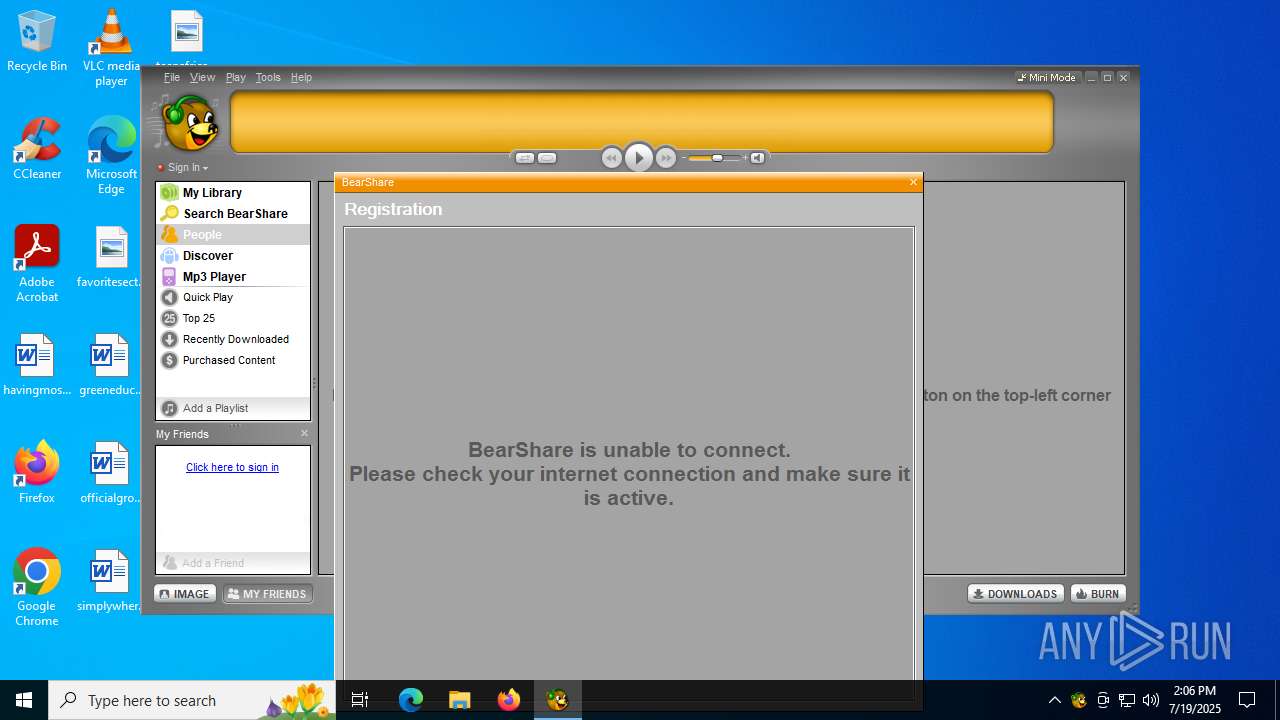The height and width of the screenshot is (720, 1280).
Task: Open Firefox desktop shortcut
Action: pyautogui.click(x=37, y=472)
